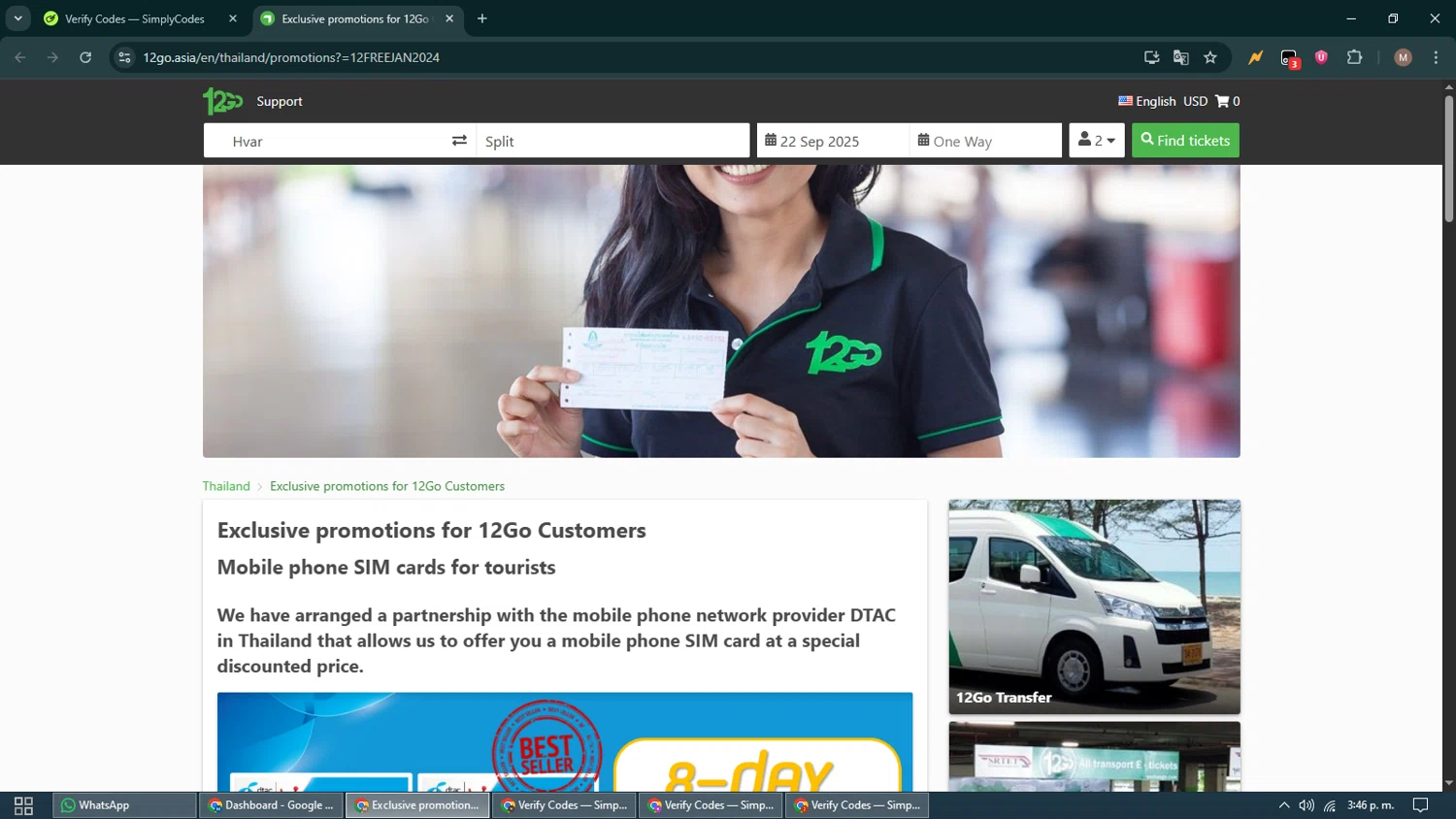Image resolution: width=1456 pixels, height=819 pixels.
Task: Open a new tab with plus button
Action: pyautogui.click(x=482, y=18)
